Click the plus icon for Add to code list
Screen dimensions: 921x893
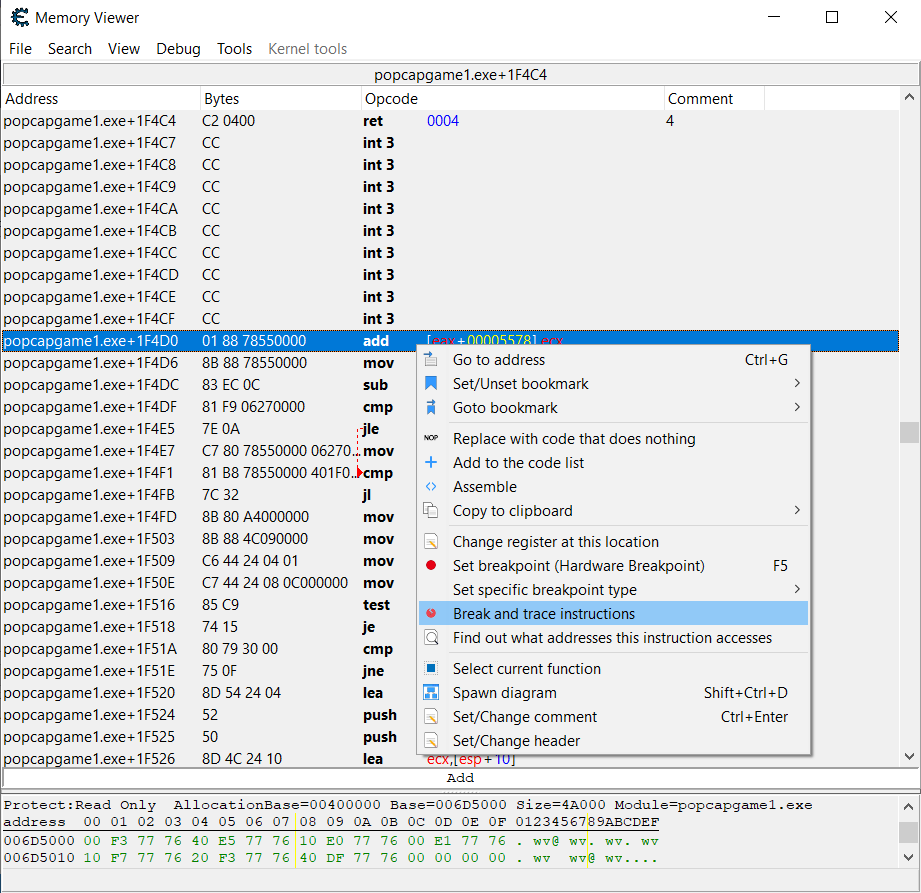point(431,462)
